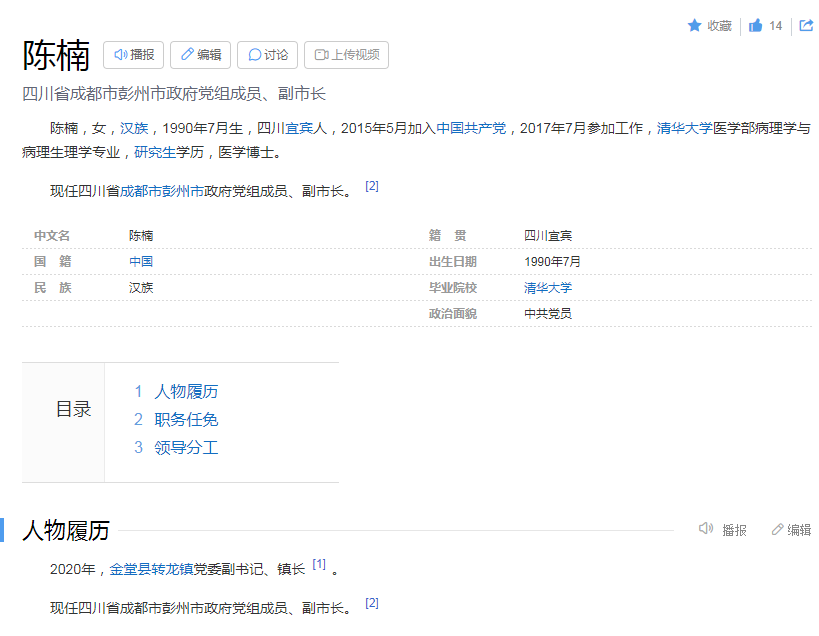Viewport: 819px width, 636px height.
Task: Jump to 1 人物履历 in the contents
Action: click(x=176, y=392)
